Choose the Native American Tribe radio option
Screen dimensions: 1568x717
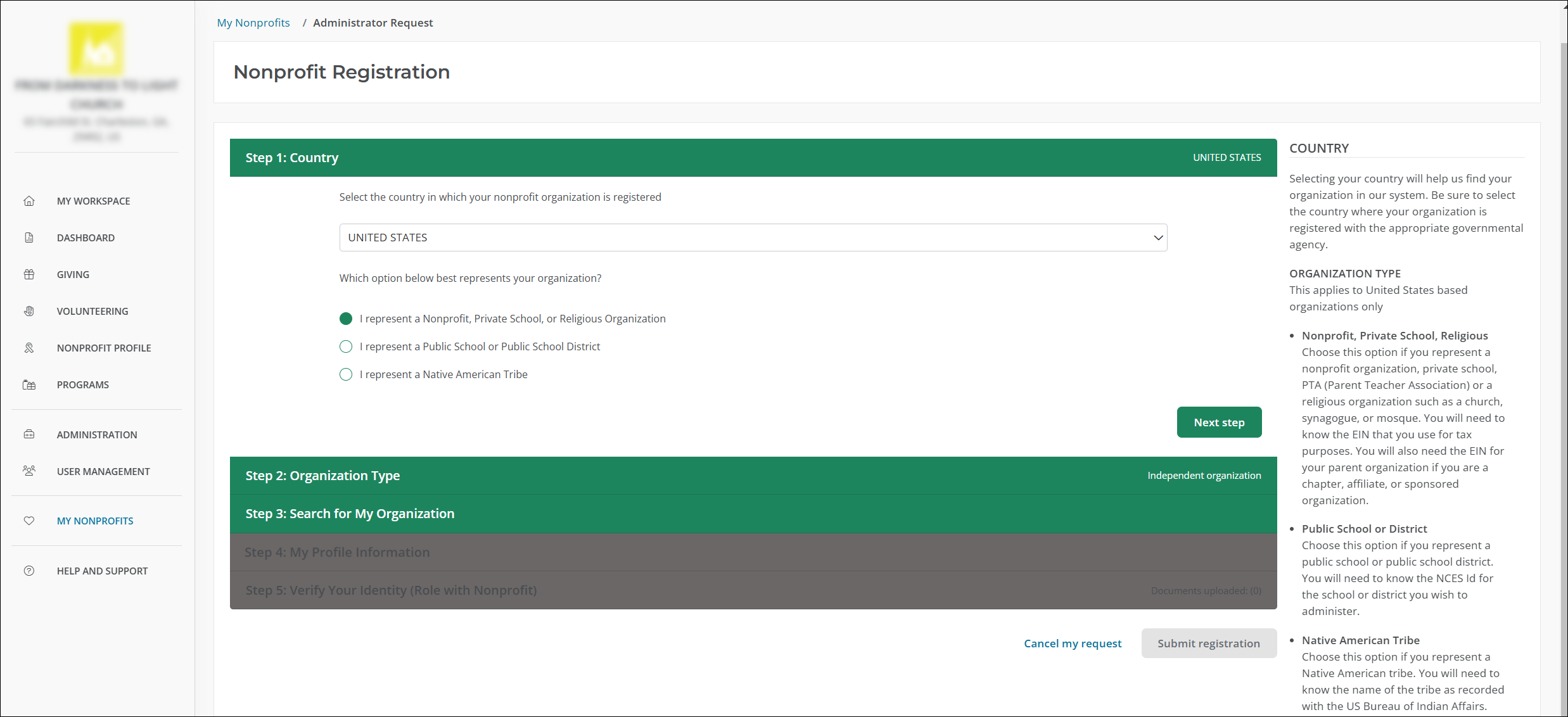pos(346,374)
